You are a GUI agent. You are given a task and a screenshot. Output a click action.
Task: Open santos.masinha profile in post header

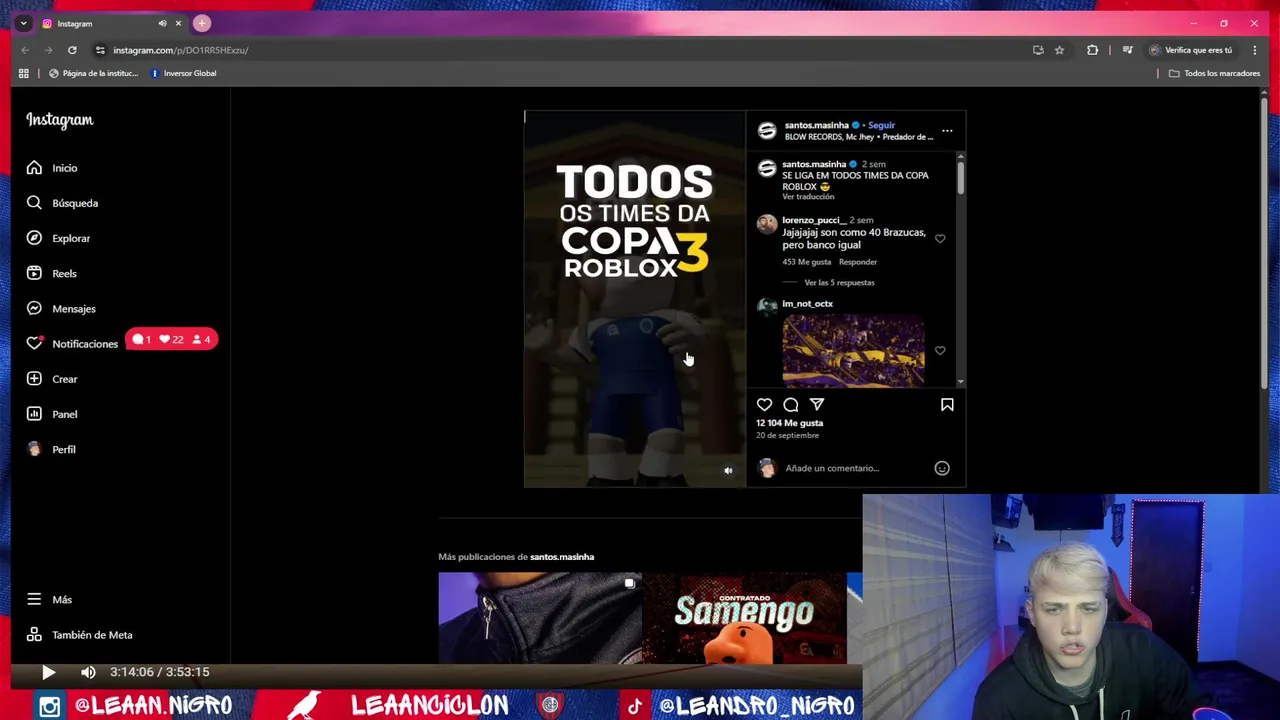pyautogui.click(x=816, y=126)
